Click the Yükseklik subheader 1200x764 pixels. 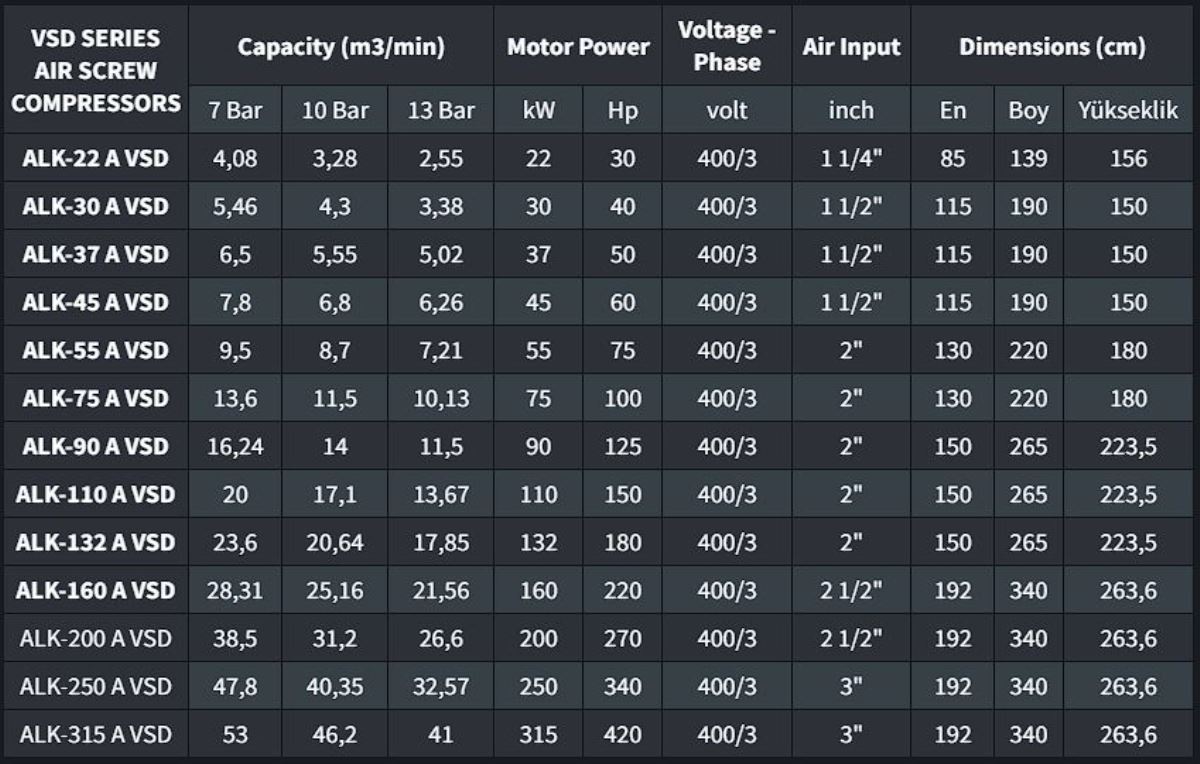point(1129,110)
